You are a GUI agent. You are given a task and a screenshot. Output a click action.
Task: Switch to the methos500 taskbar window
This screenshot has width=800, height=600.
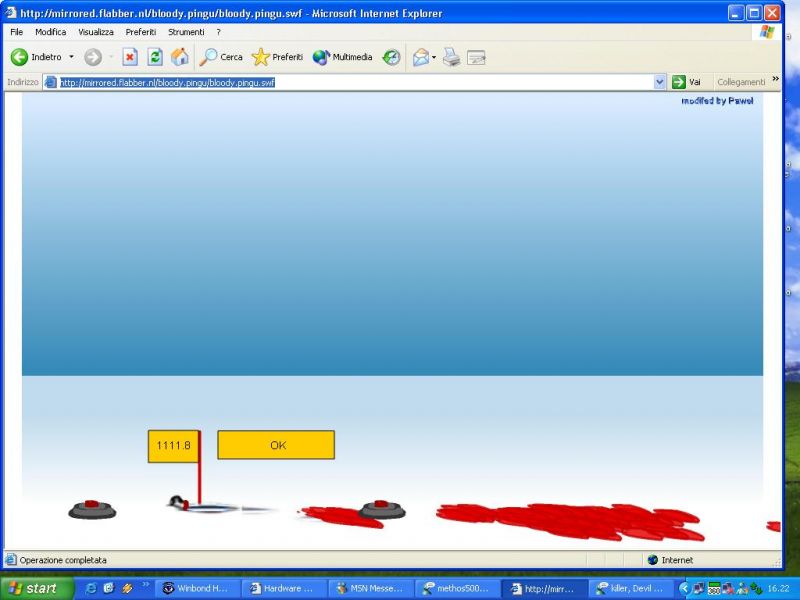tap(457, 588)
